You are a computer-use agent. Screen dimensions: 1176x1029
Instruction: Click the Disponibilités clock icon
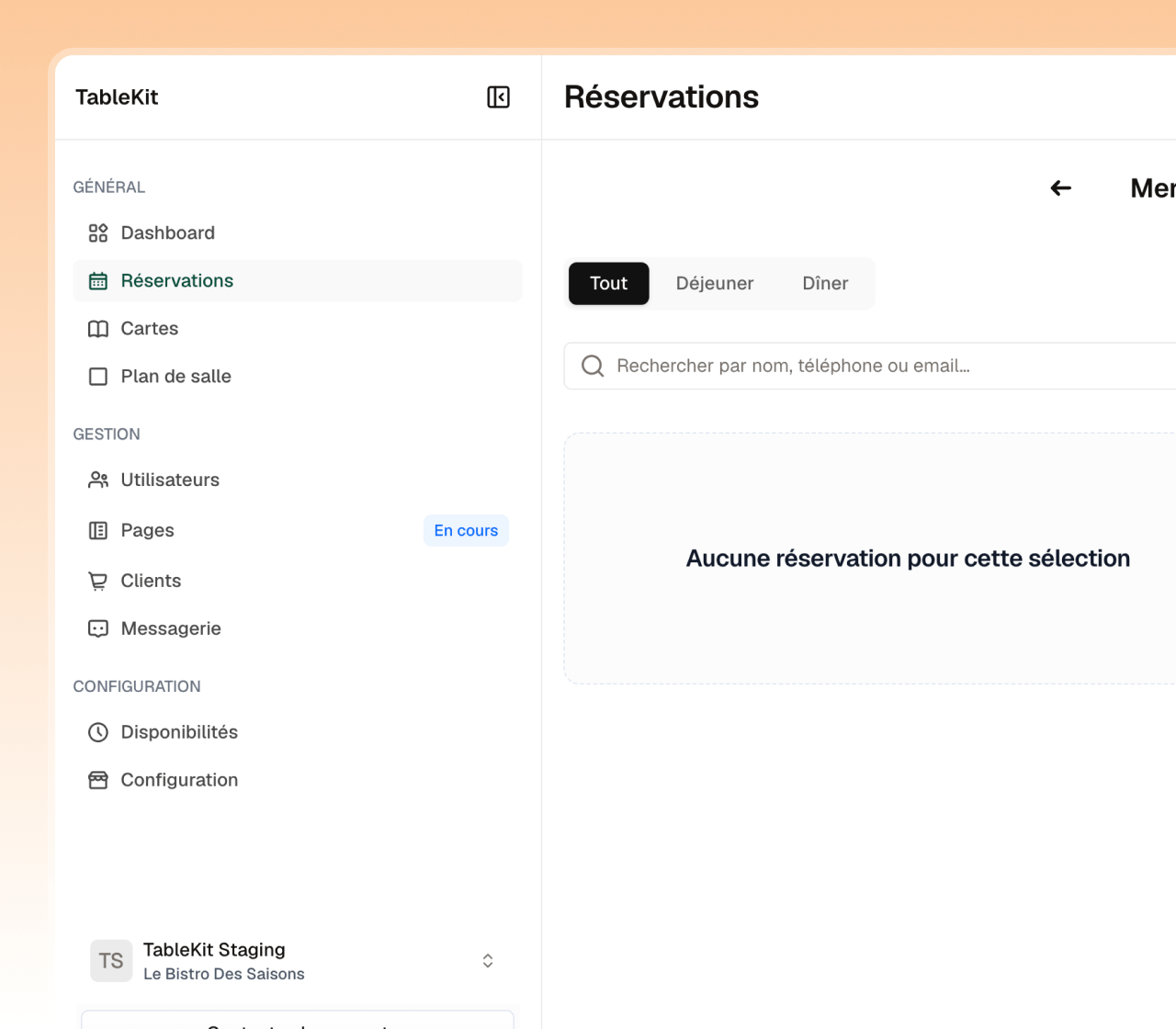pyautogui.click(x=98, y=732)
